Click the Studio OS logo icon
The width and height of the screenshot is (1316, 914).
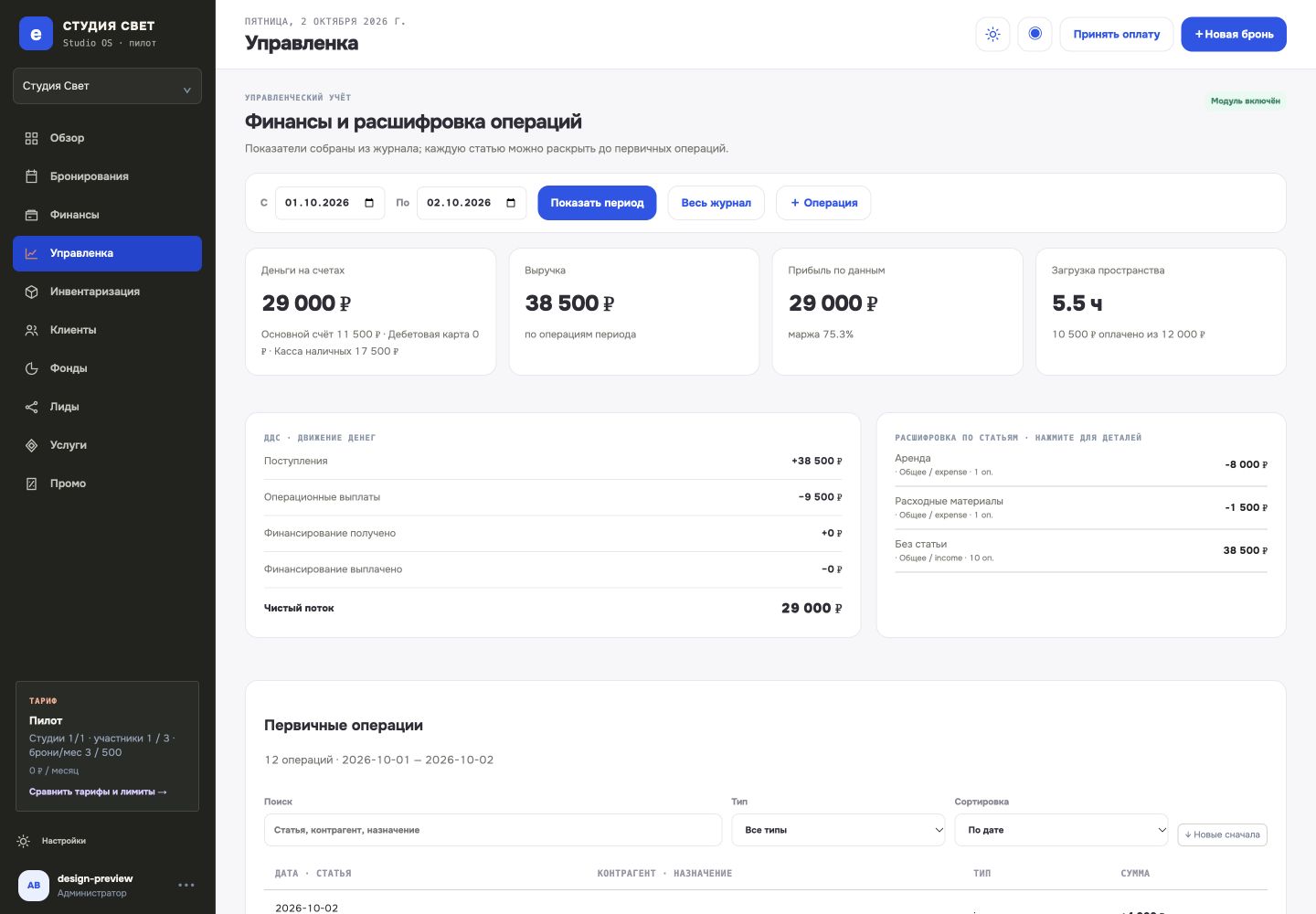36,34
